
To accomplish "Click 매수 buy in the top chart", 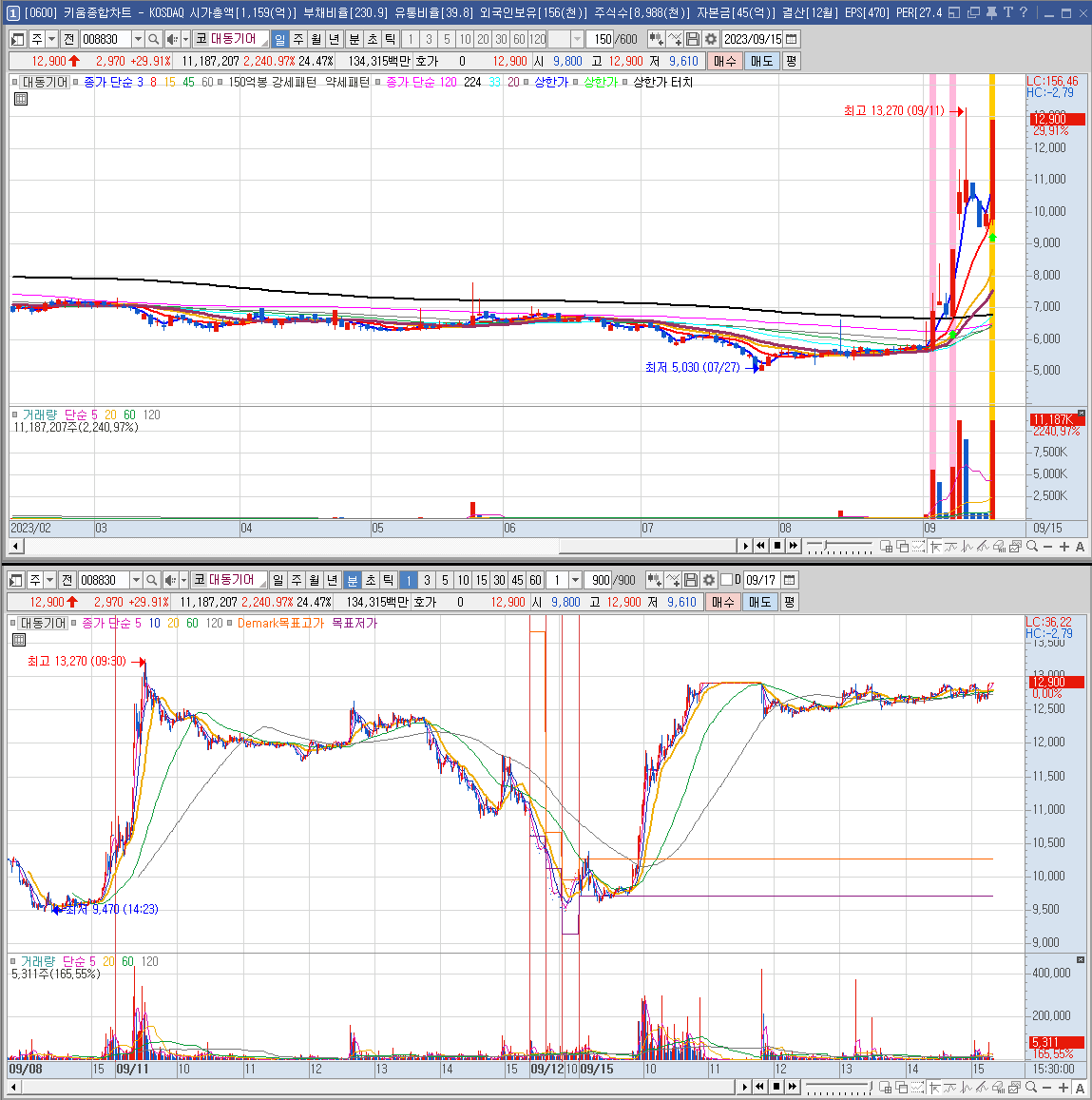I will coord(724,61).
